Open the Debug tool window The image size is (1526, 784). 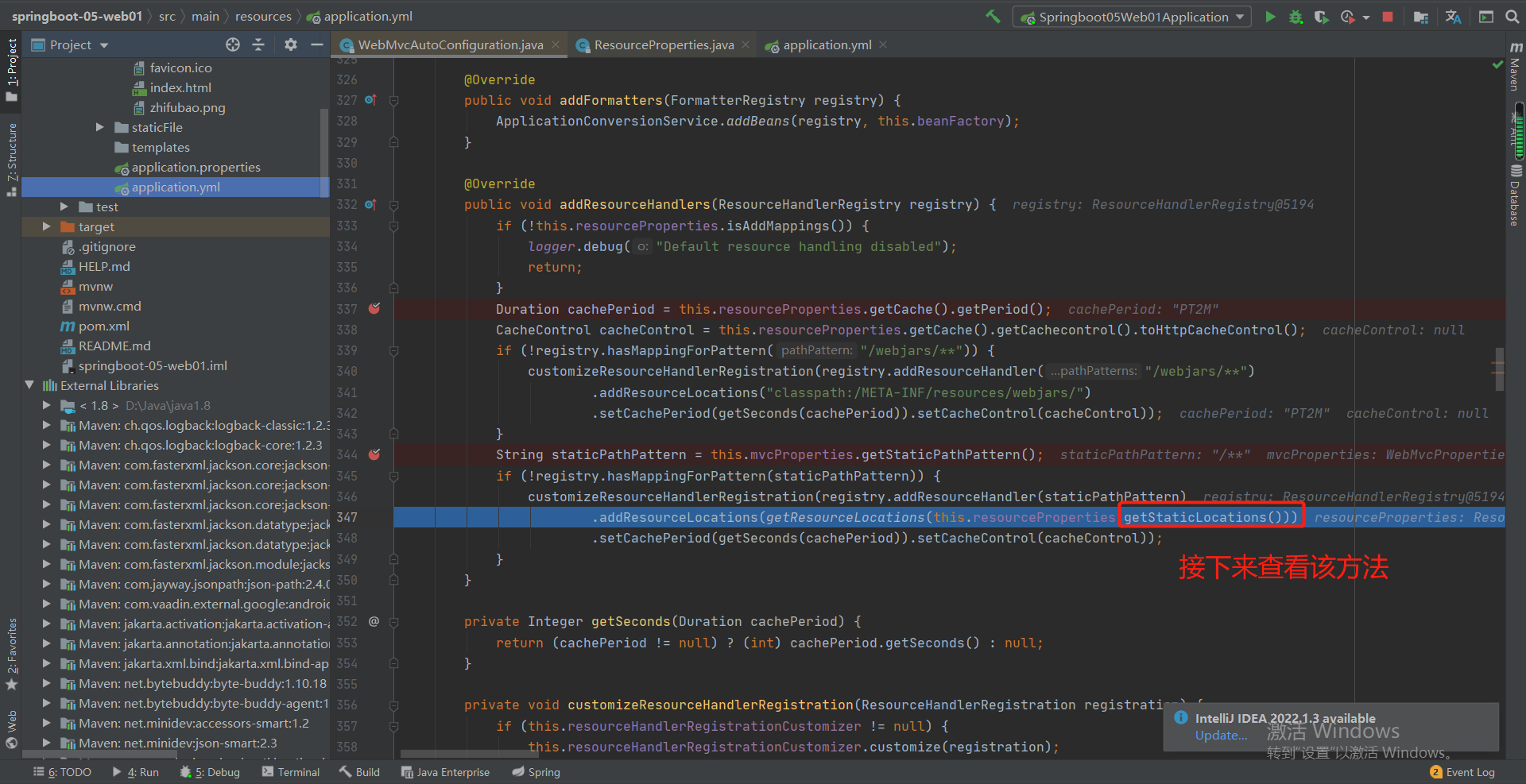pyautogui.click(x=210, y=771)
